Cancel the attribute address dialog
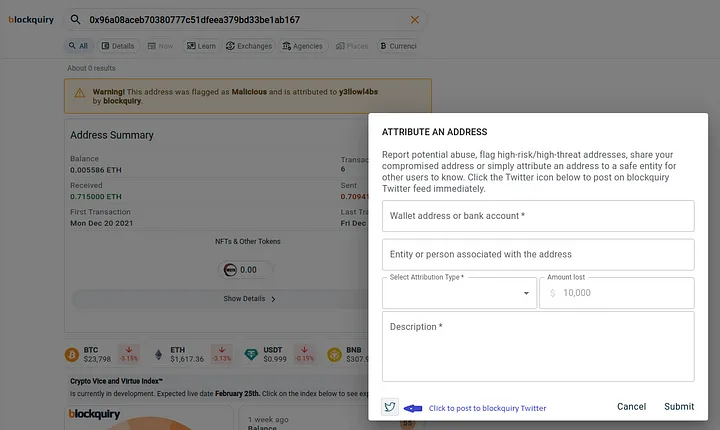The width and height of the screenshot is (720, 430). pyautogui.click(x=631, y=407)
